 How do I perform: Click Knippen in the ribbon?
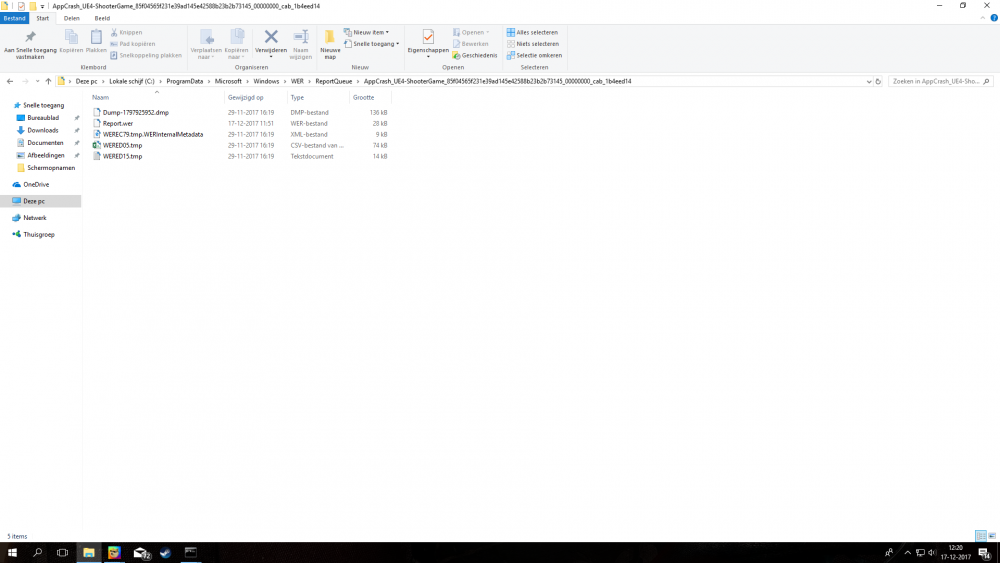pyautogui.click(x=126, y=33)
